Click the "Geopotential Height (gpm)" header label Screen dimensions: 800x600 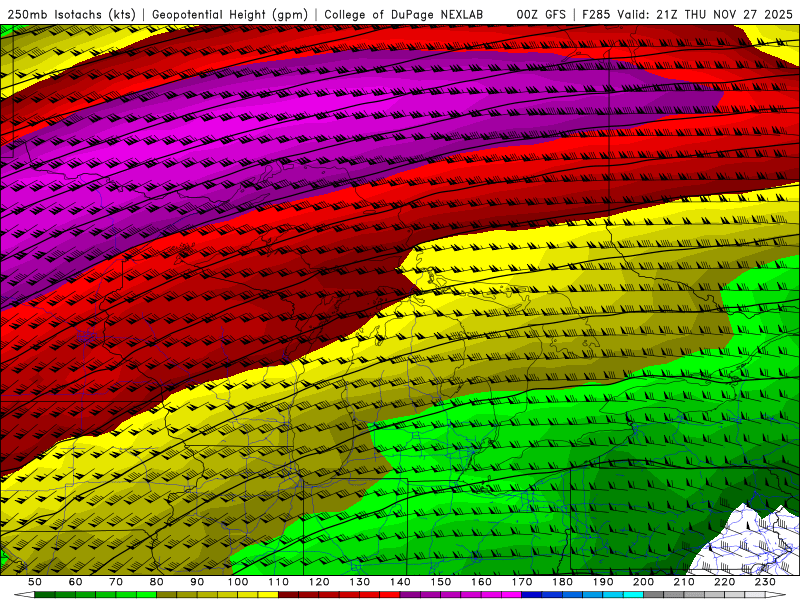point(230,14)
